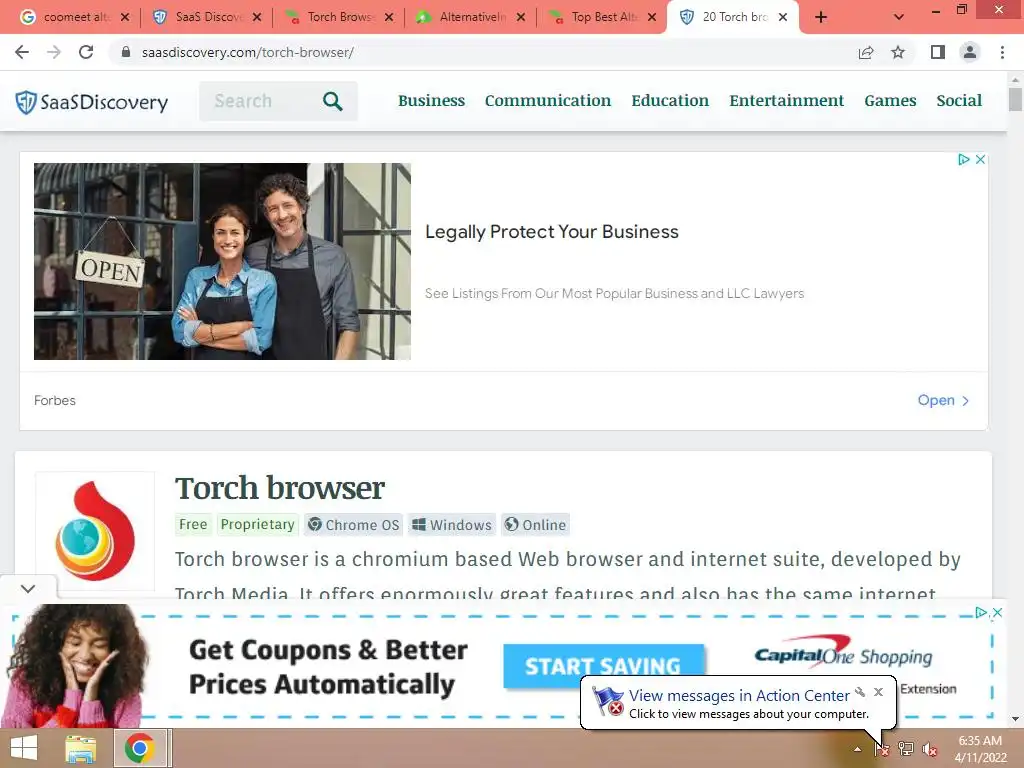This screenshot has width=1024, height=768.
Task: Close the Forbes ad with X
Action: 980,159
